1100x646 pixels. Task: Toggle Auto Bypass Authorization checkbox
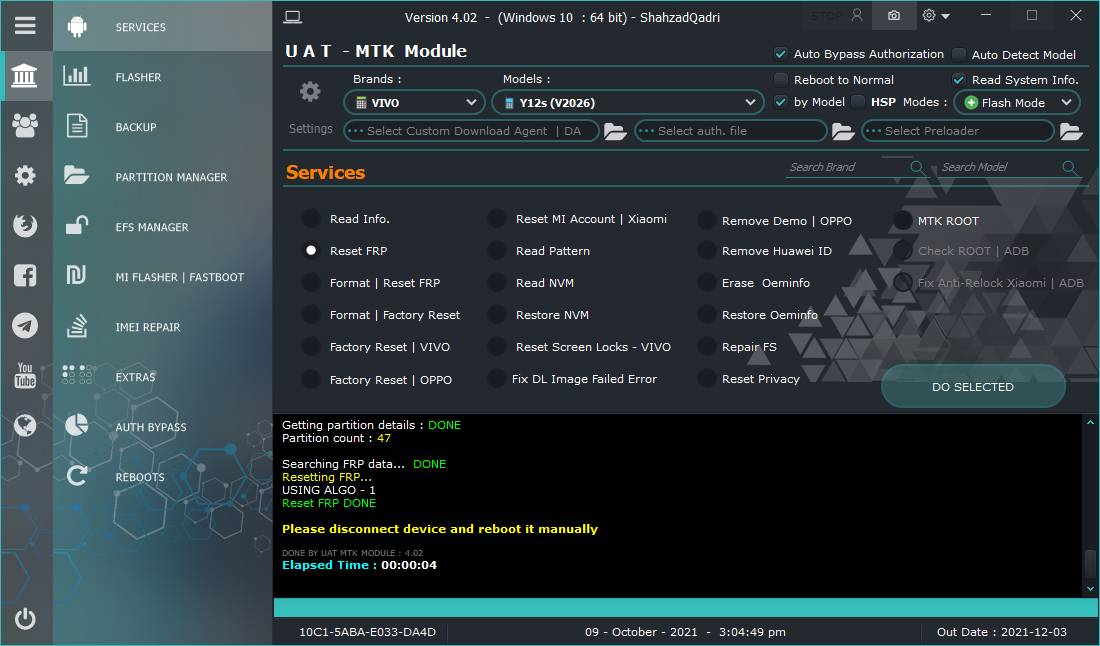point(780,53)
